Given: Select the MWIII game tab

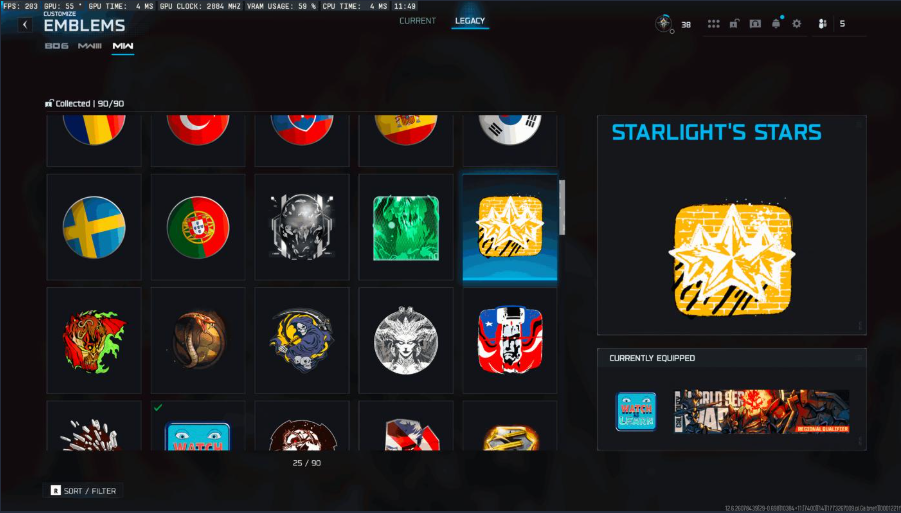Looking at the screenshot, I should pos(90,46).
